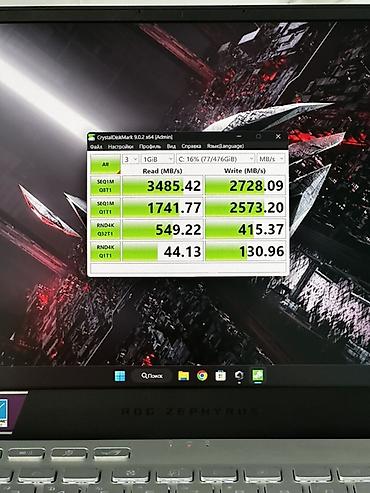Click the All benchmark button
The image size is (370, 493).
coord(105,164)
